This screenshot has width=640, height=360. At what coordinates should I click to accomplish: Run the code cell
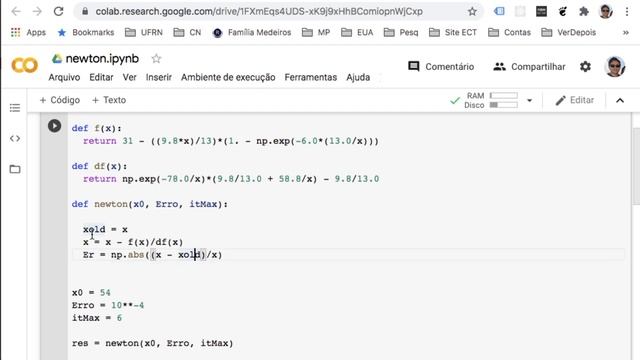tap(54, 126)
